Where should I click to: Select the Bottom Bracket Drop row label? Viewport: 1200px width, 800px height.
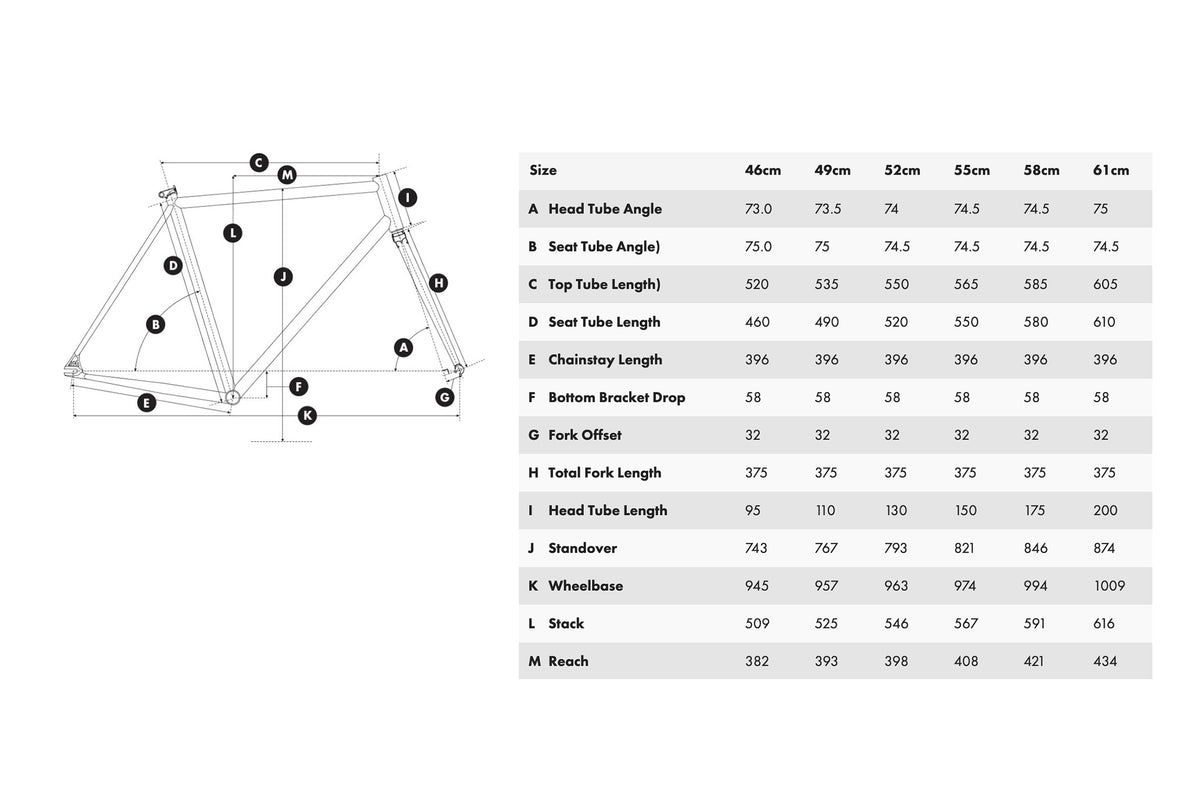point(616,397)
